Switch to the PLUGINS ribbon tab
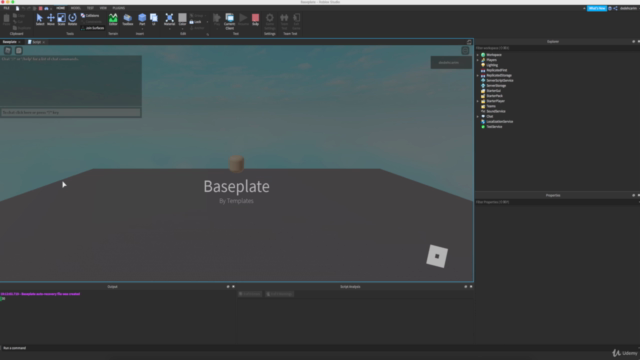The height and width of the screenshot is (360, 640). click(x=119, y=8)
